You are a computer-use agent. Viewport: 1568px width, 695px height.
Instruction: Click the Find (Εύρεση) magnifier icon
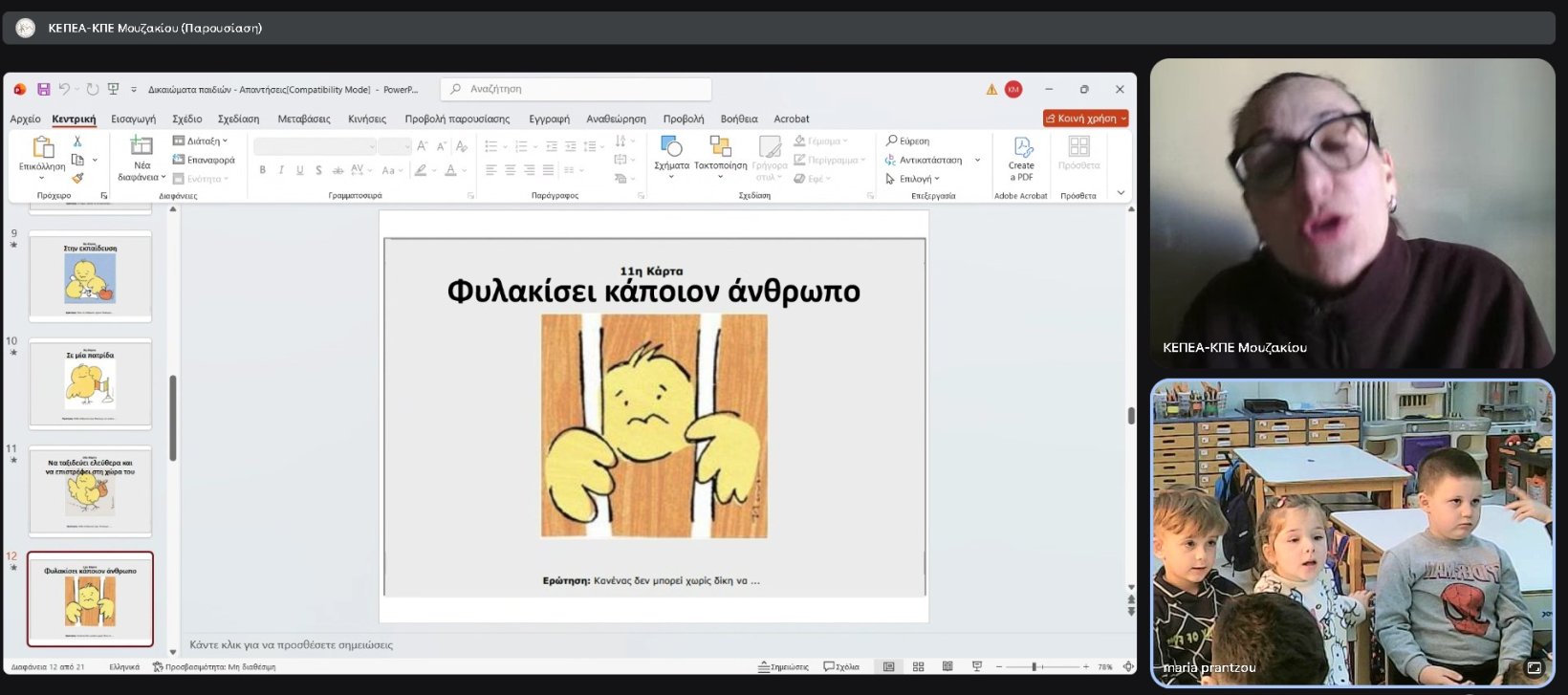[x=891, y=141]
